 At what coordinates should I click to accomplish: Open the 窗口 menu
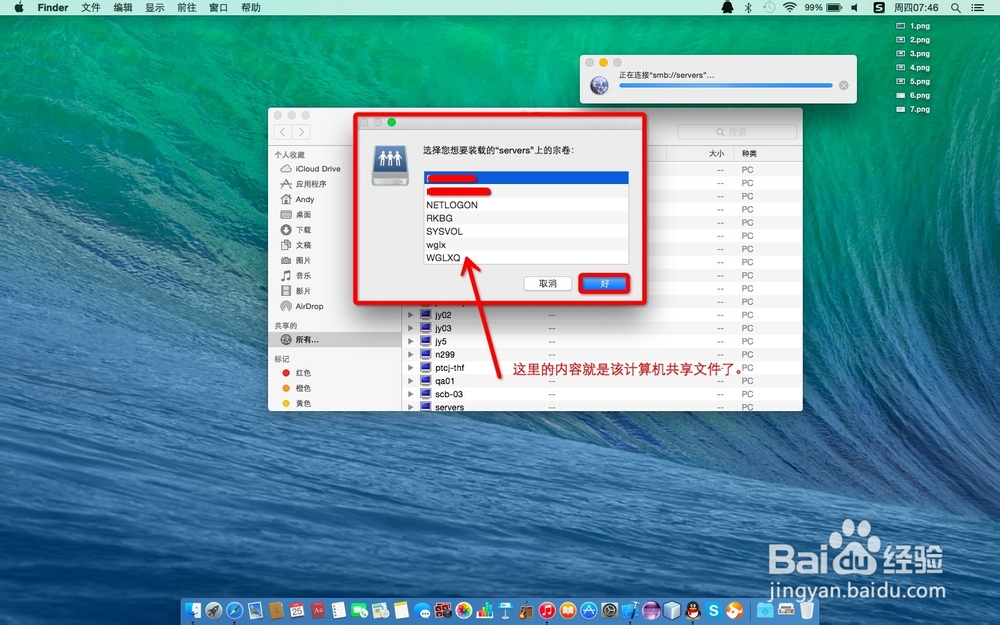[219, 8]
